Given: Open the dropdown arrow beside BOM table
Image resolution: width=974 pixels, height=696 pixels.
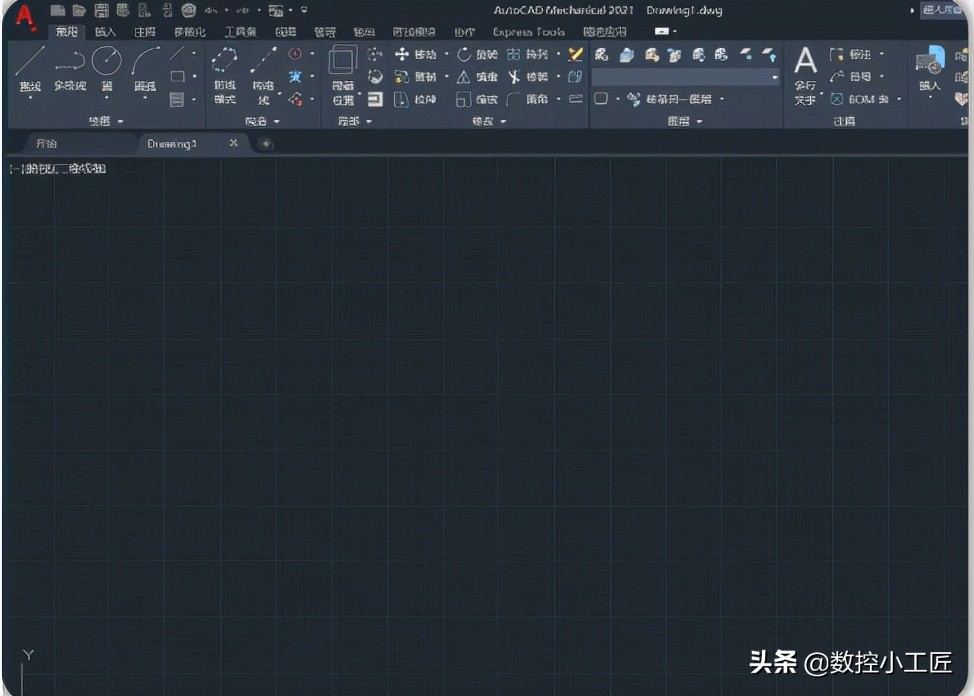Looking at the screenshot, I should tap(899, 99).
